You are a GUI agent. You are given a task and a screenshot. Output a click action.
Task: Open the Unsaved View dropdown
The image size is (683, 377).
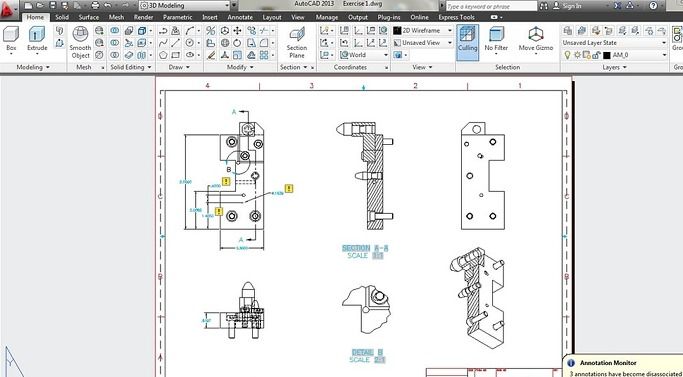click(423, 43)
